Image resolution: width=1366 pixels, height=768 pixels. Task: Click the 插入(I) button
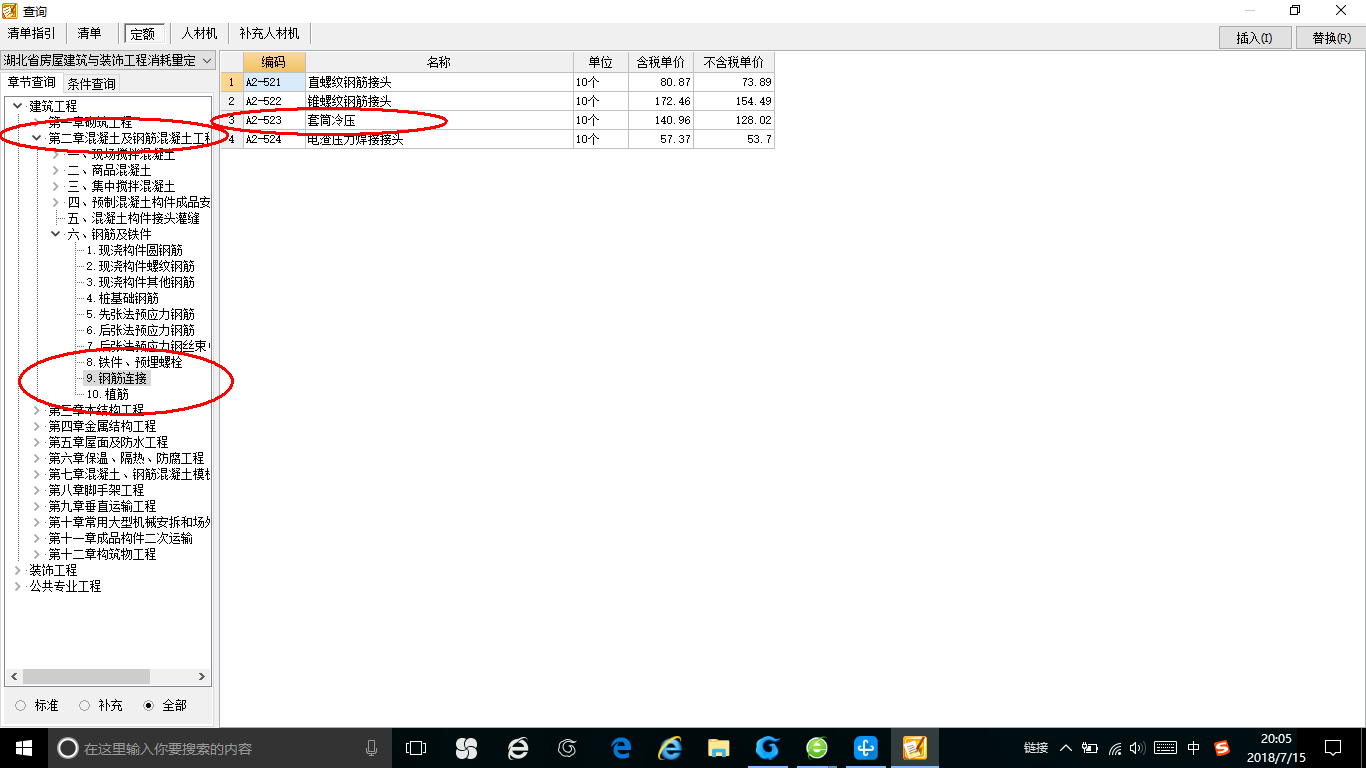1254,38
